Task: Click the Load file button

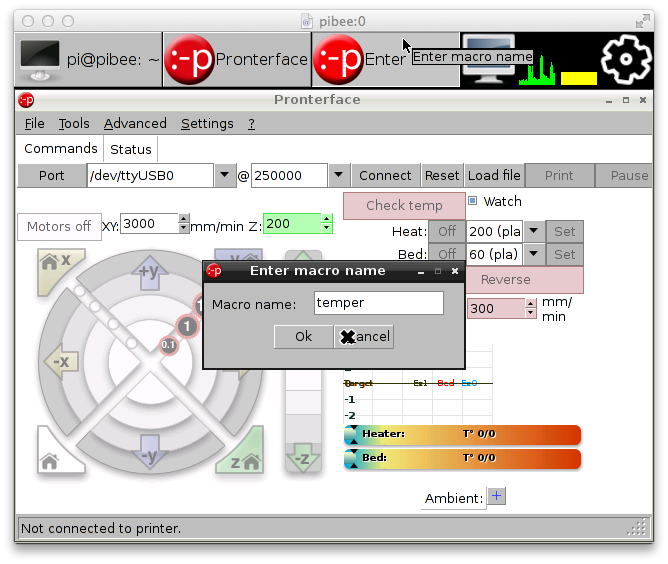Action: [494, 176]
